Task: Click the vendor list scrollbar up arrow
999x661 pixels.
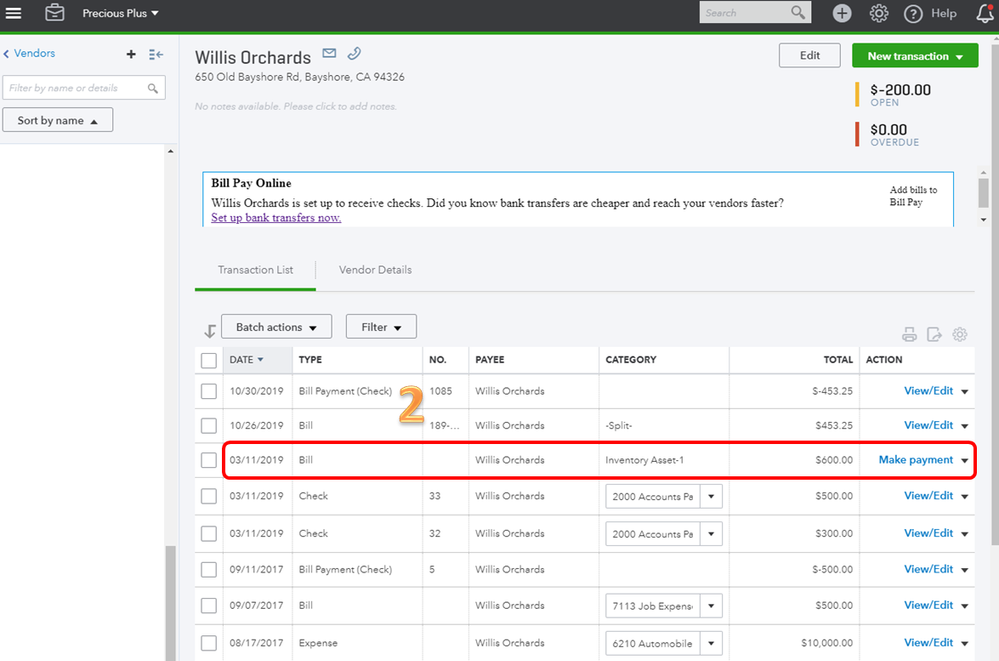Action: coord(170,151)
